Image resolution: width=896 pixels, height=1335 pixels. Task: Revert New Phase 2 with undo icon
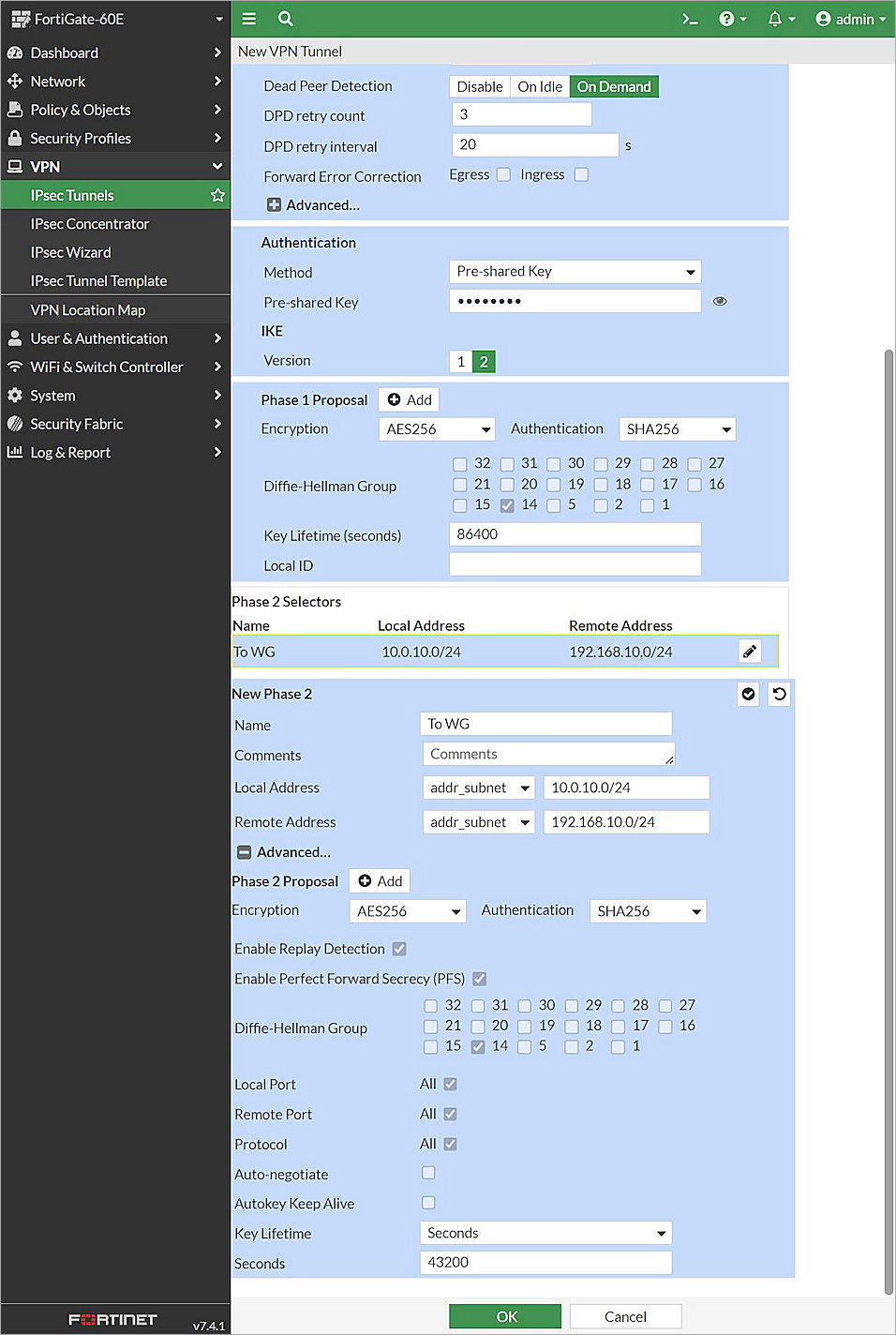[779, 694]
